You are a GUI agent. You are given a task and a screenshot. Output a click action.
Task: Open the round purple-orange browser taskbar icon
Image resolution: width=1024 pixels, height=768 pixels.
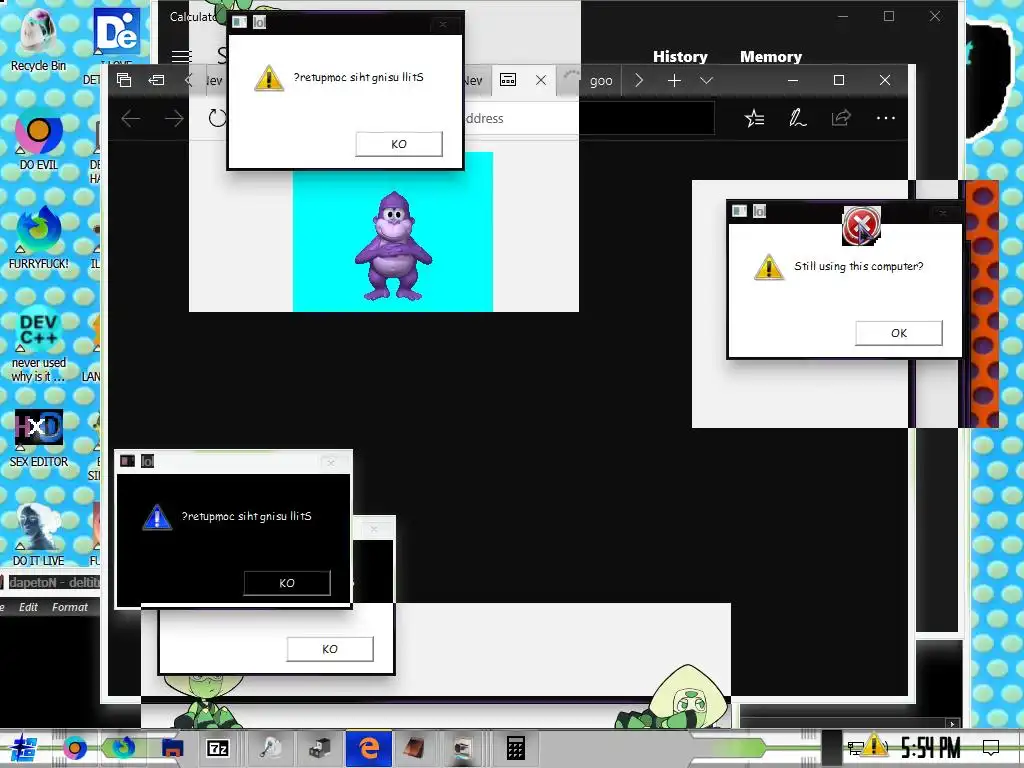74,748
